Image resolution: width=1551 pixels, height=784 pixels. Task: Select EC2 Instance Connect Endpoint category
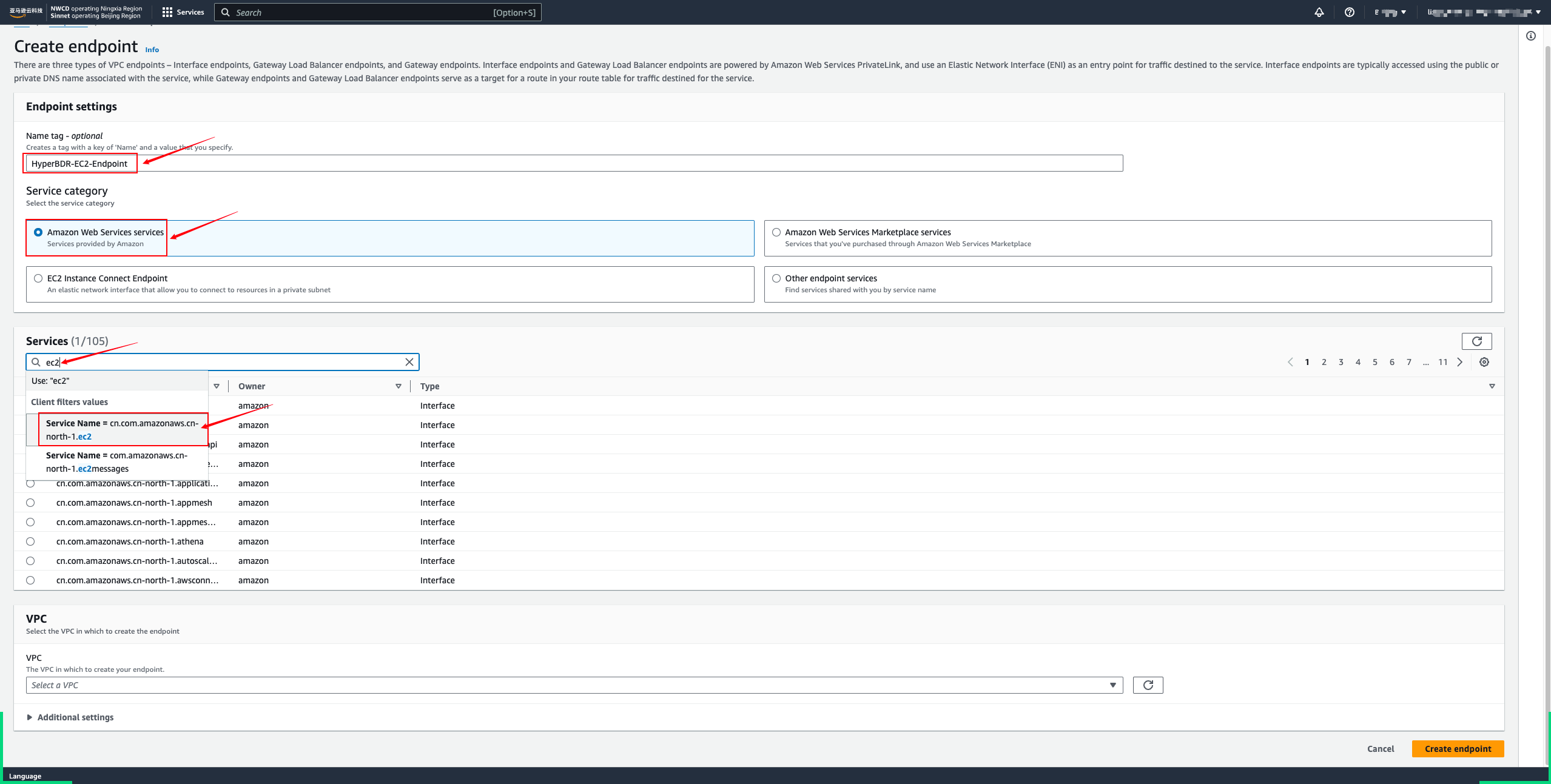click(38, 278)
